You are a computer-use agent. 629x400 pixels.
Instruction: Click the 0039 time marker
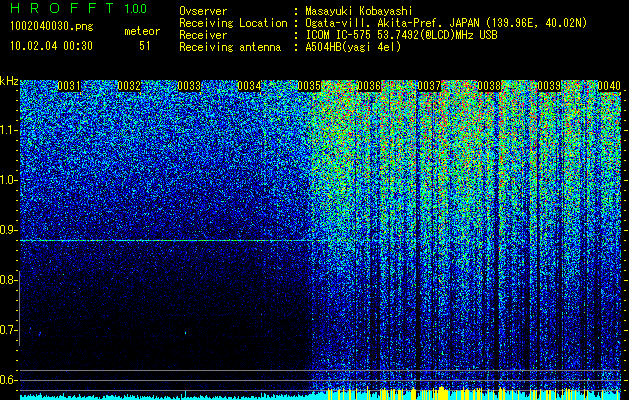(549, 86)
